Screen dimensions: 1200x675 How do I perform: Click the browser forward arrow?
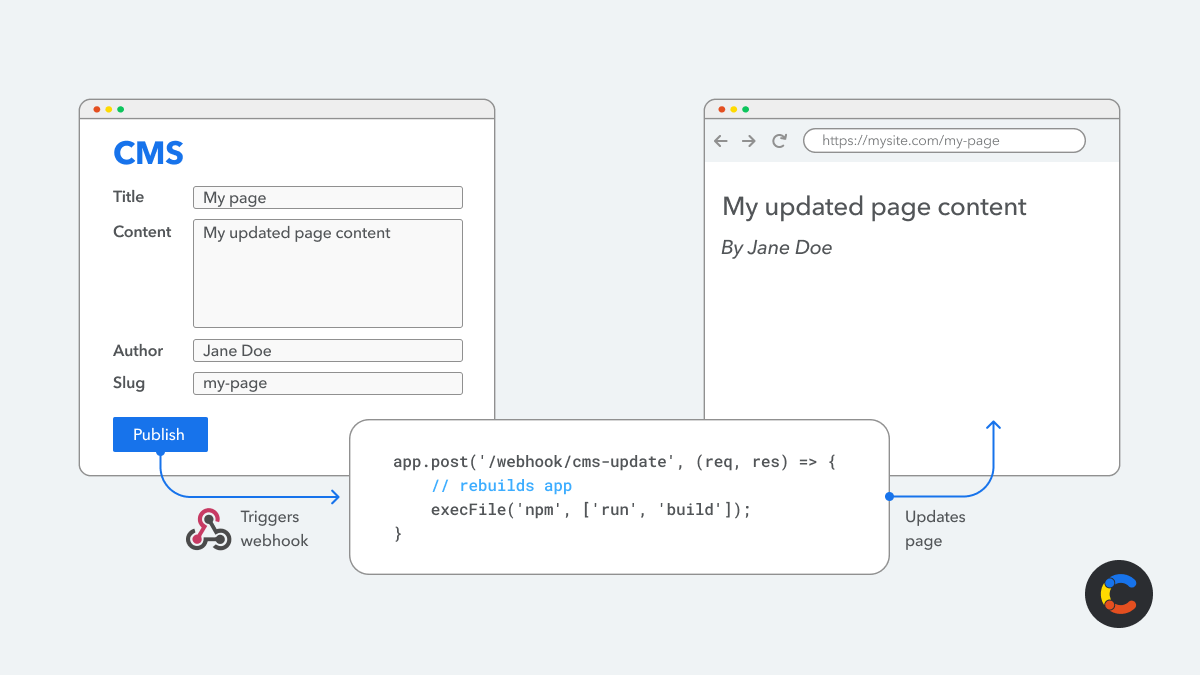[749, 141]
